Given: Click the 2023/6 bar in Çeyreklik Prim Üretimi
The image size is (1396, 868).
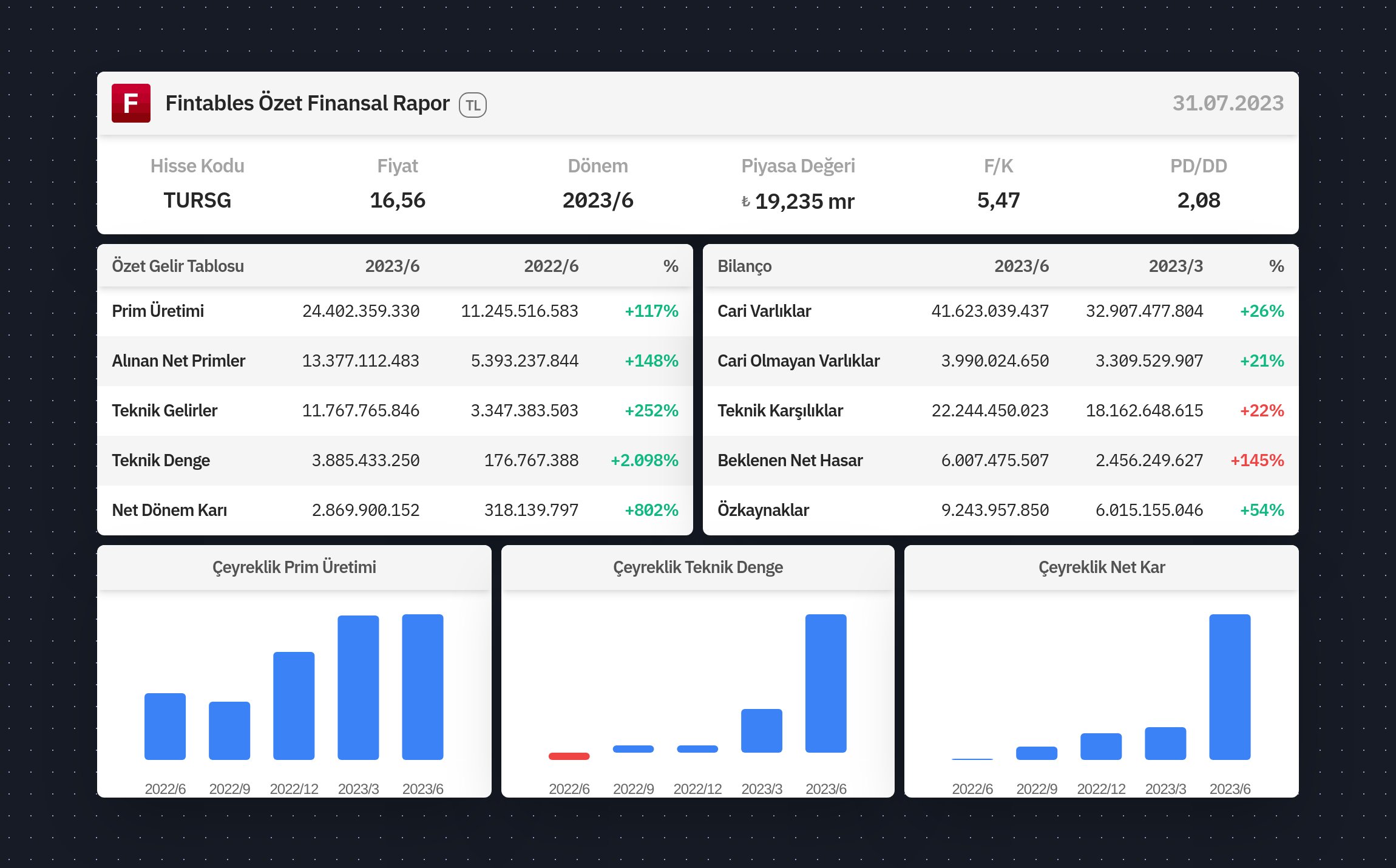Looking at the screenshot, I should click(x=422, y=687).
